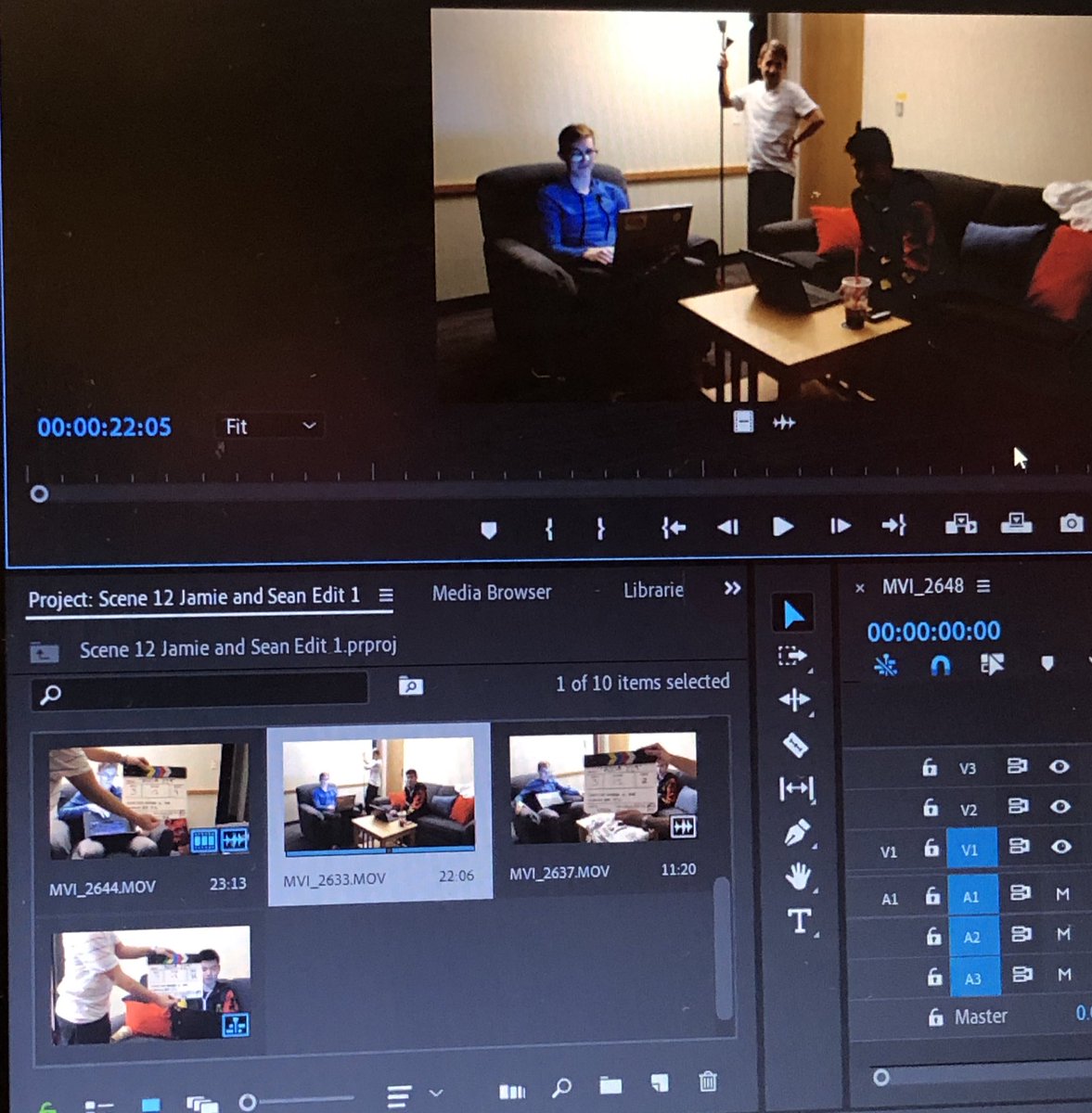Switch Project panel to List View
This screenshot has height=1113, width=1092.
click(98, 1105)
